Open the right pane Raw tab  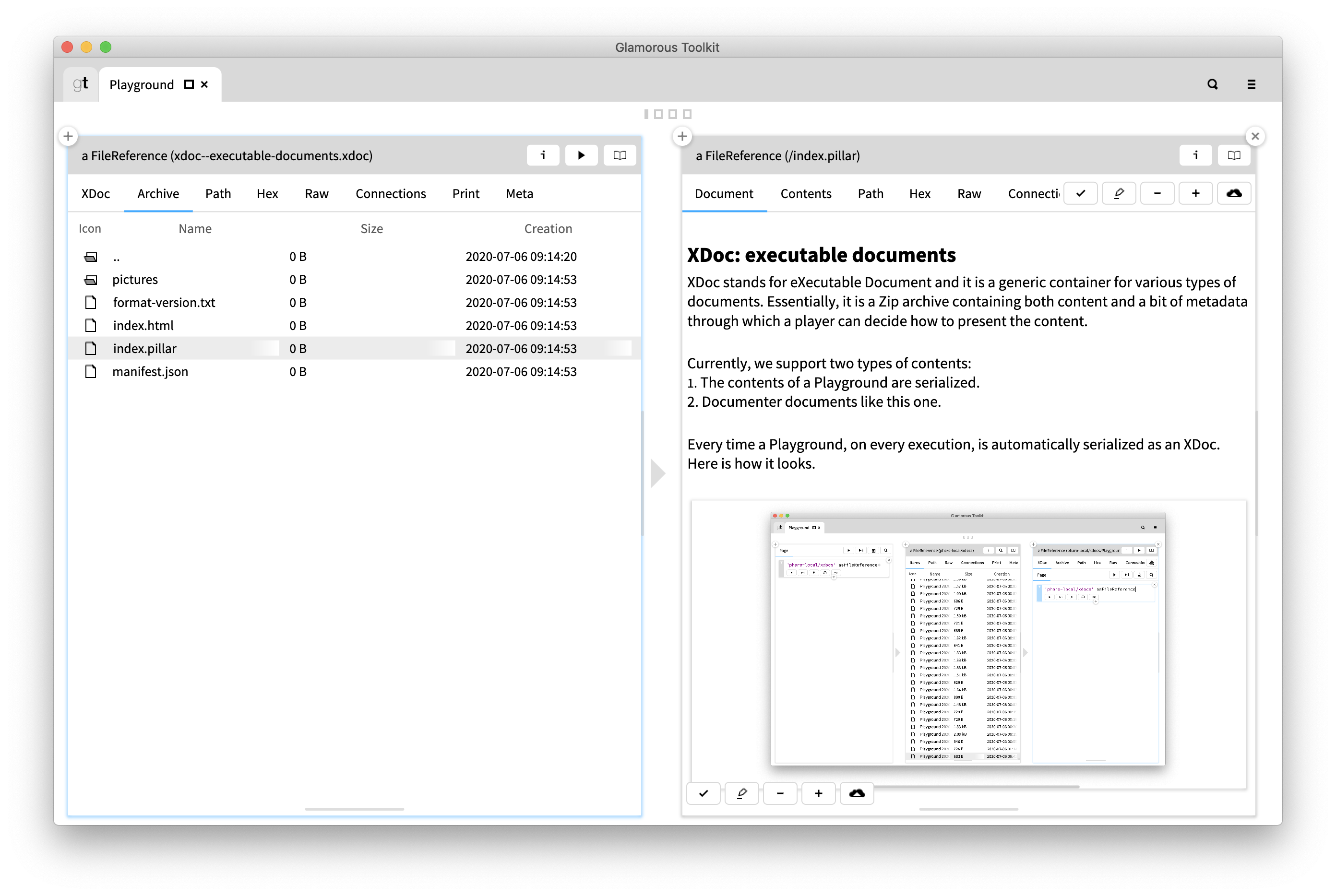pyautogui.click(x=969, y=194)
